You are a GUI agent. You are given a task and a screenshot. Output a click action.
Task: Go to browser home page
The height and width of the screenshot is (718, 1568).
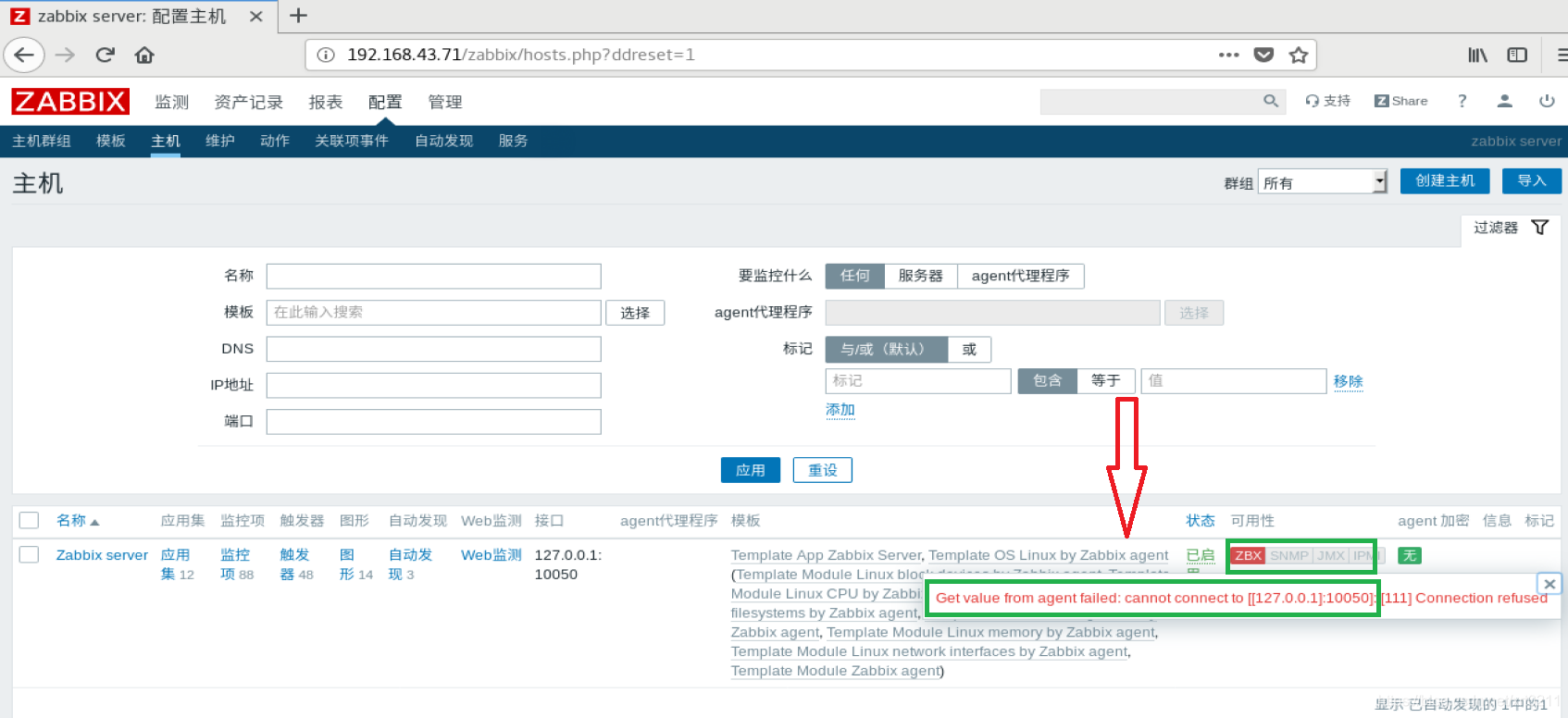144,55
